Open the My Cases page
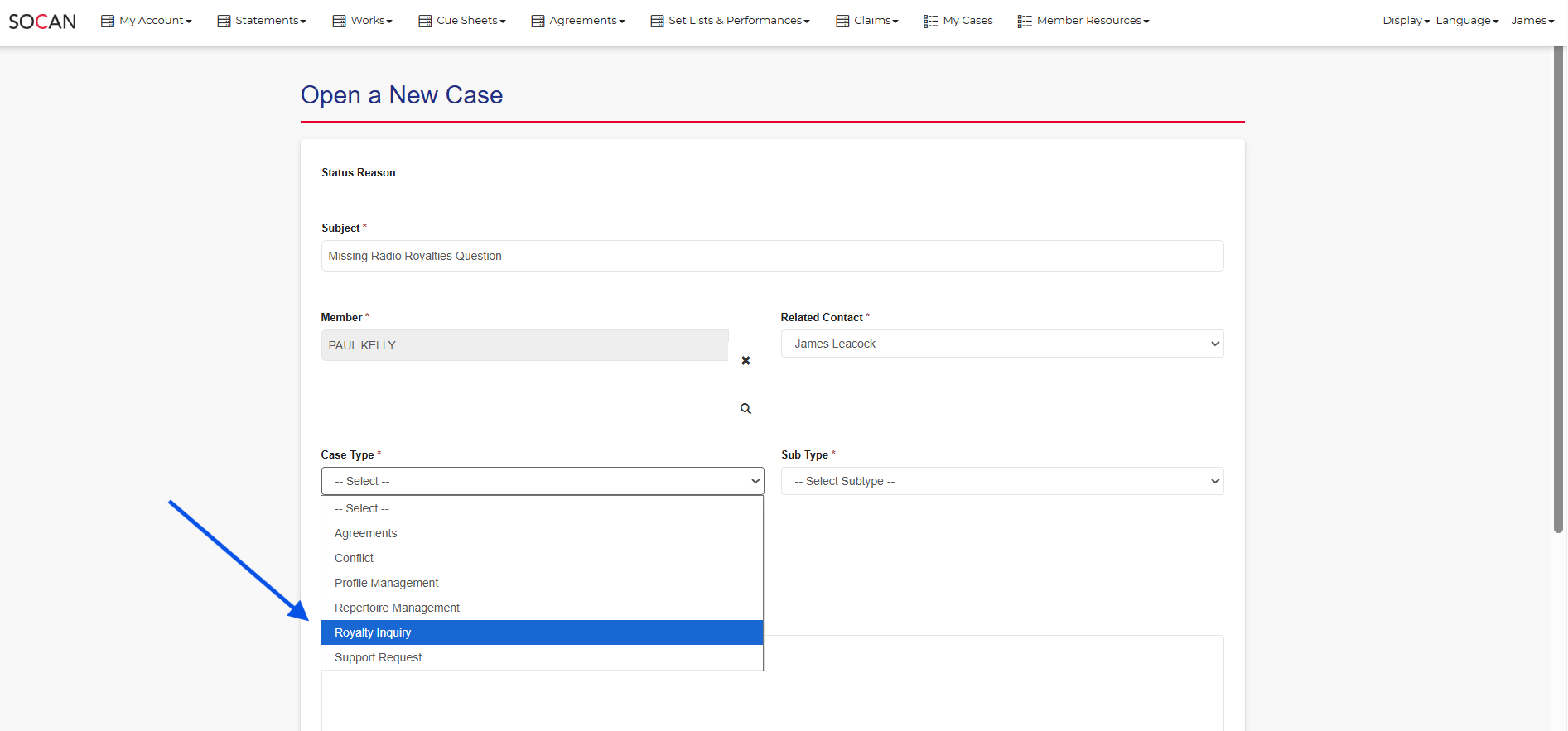This screenshot has width=1568, height=731. tap(958, 21)
